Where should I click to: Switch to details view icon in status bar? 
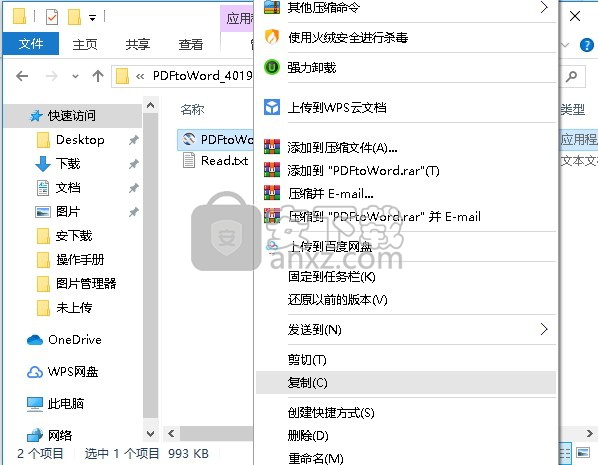click(x=566, y=453)
